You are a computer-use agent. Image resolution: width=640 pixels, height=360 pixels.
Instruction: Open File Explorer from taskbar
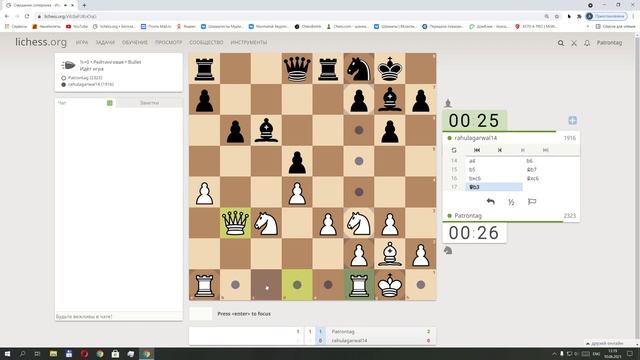[53, 353]
